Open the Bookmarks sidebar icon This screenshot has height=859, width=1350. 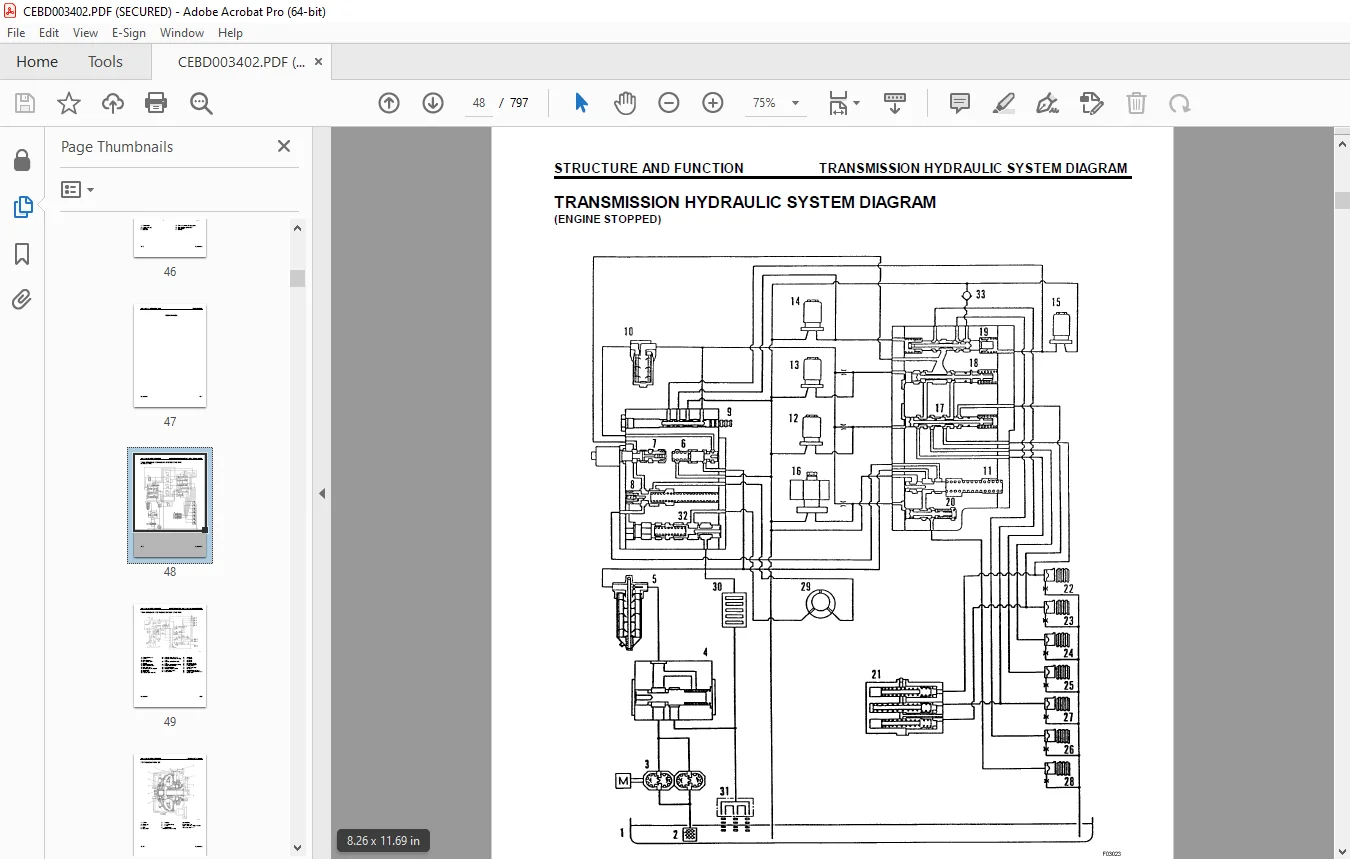tap(22, 254)
